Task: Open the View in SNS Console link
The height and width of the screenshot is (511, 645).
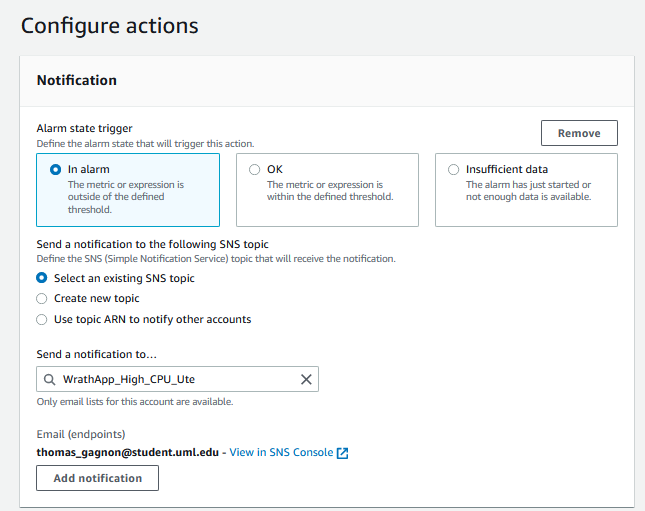Action: (x=281, y=453)
